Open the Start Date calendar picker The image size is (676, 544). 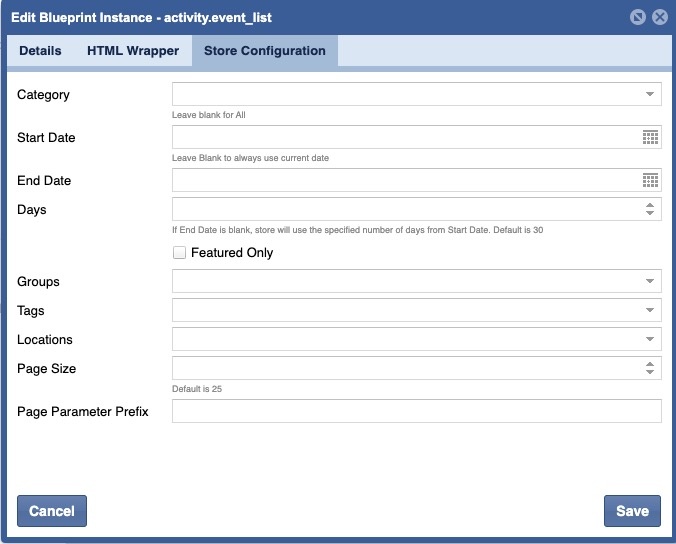click(x=650, y=138)
